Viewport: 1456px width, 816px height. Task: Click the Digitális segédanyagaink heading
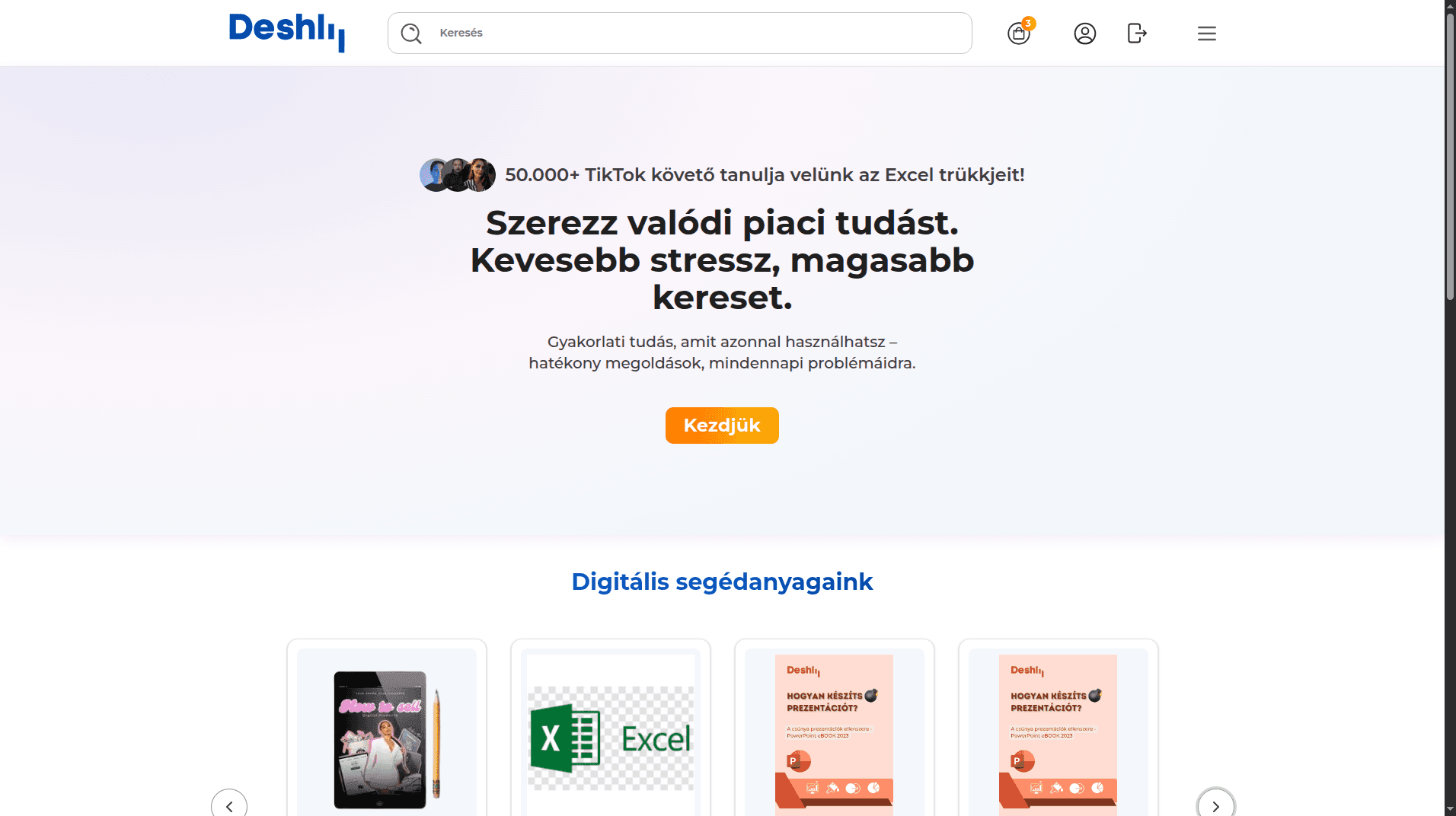click(722, 582)
